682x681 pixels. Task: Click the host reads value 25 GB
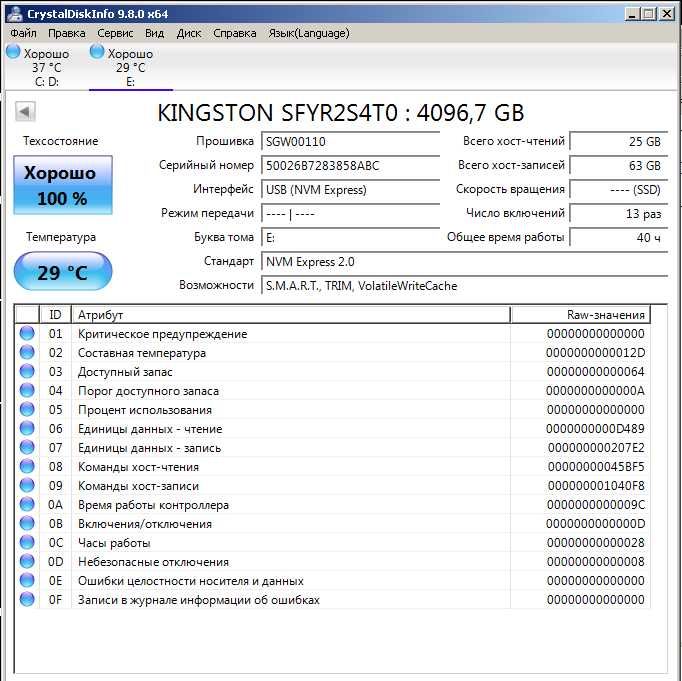tap(618, 142)
